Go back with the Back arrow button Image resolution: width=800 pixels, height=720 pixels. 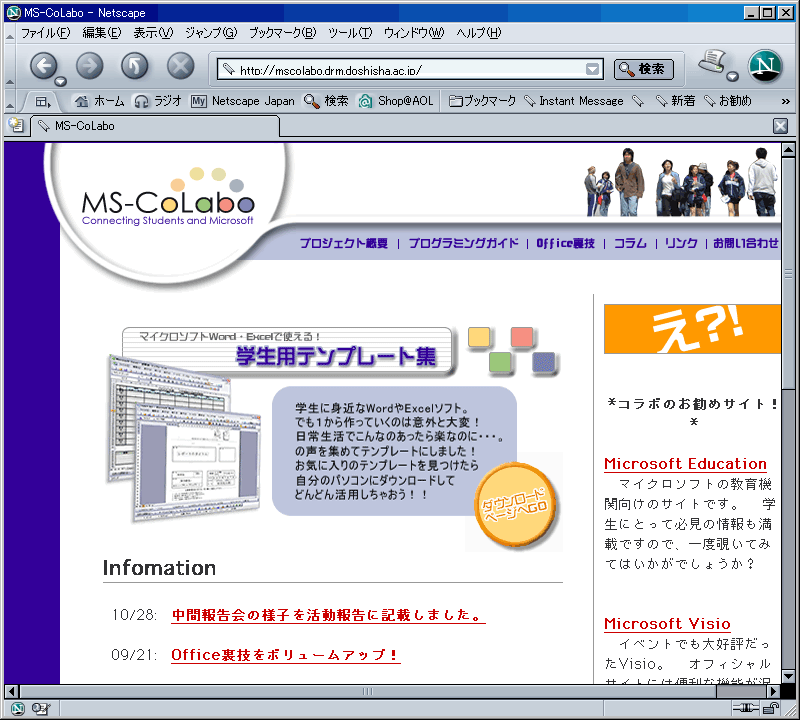43,66
